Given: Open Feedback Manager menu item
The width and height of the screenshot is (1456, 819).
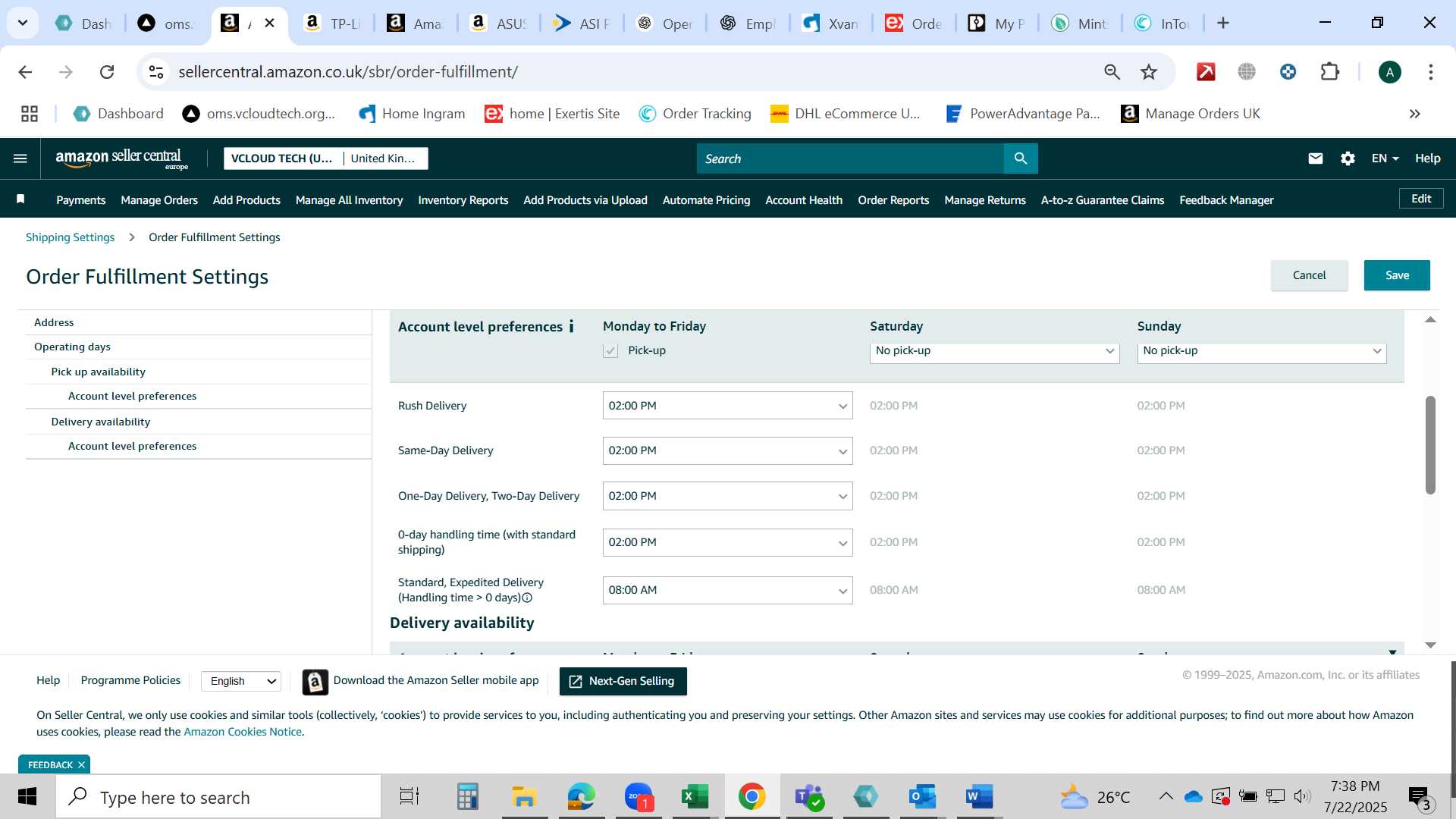Looking at the screenshot, I should coord(1226,200).
